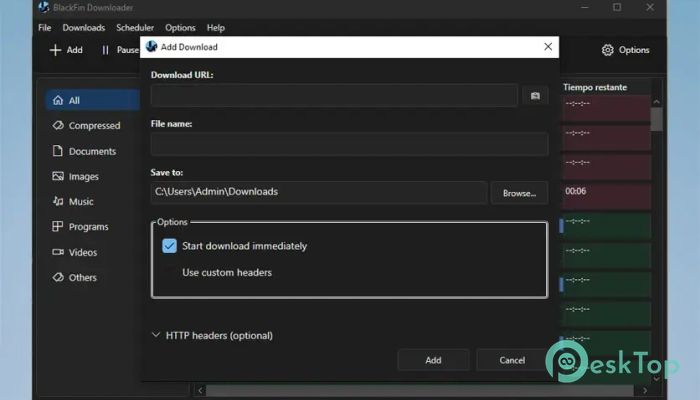Open the Help menu
This screenshot has width=700, height=400.
click(216, 28)
